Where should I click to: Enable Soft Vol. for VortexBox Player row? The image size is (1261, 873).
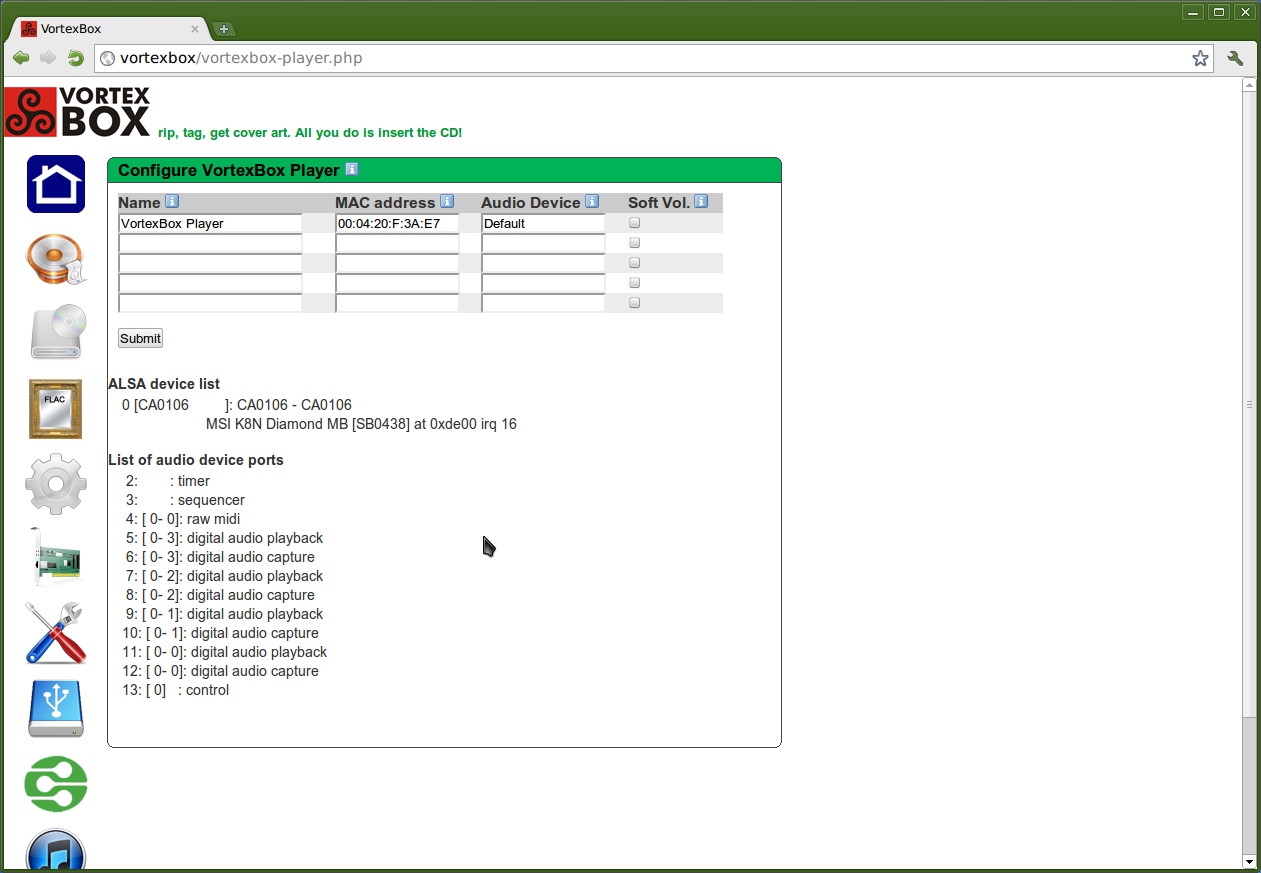click(x=634, y=223)
